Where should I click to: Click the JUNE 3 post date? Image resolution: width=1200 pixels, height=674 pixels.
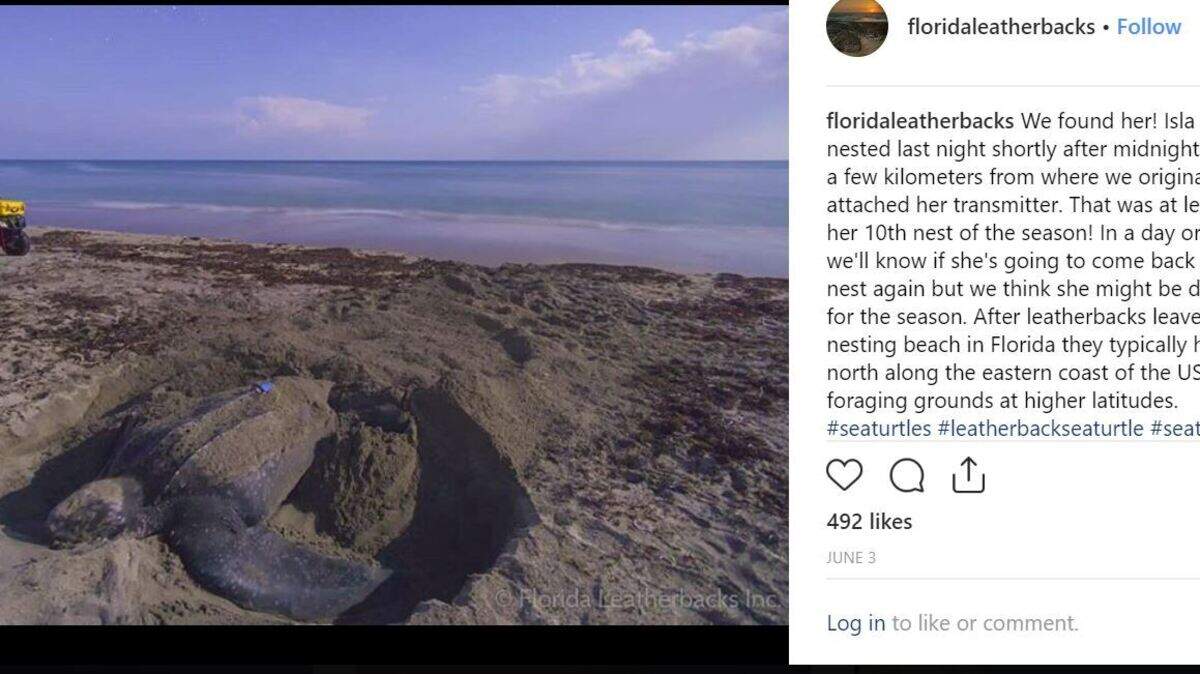pyautogui.click(x=851, y=558)
